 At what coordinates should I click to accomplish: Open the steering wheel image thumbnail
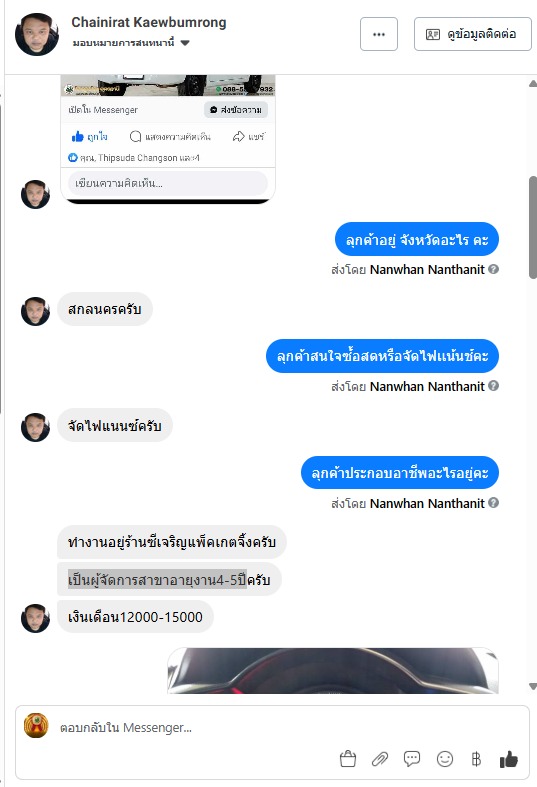pos(333,671)
